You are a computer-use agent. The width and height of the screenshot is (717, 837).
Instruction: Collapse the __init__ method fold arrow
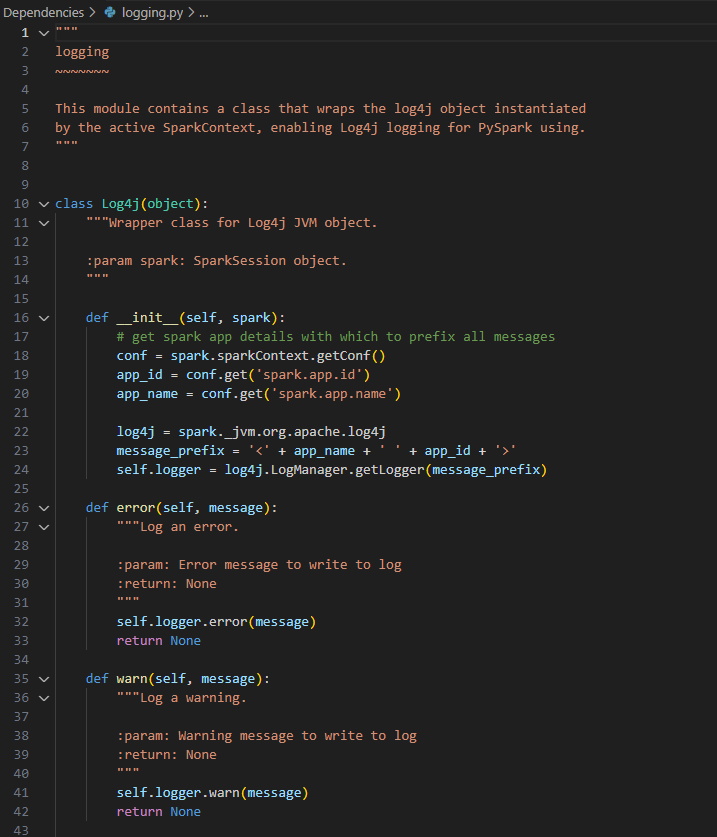43,317
